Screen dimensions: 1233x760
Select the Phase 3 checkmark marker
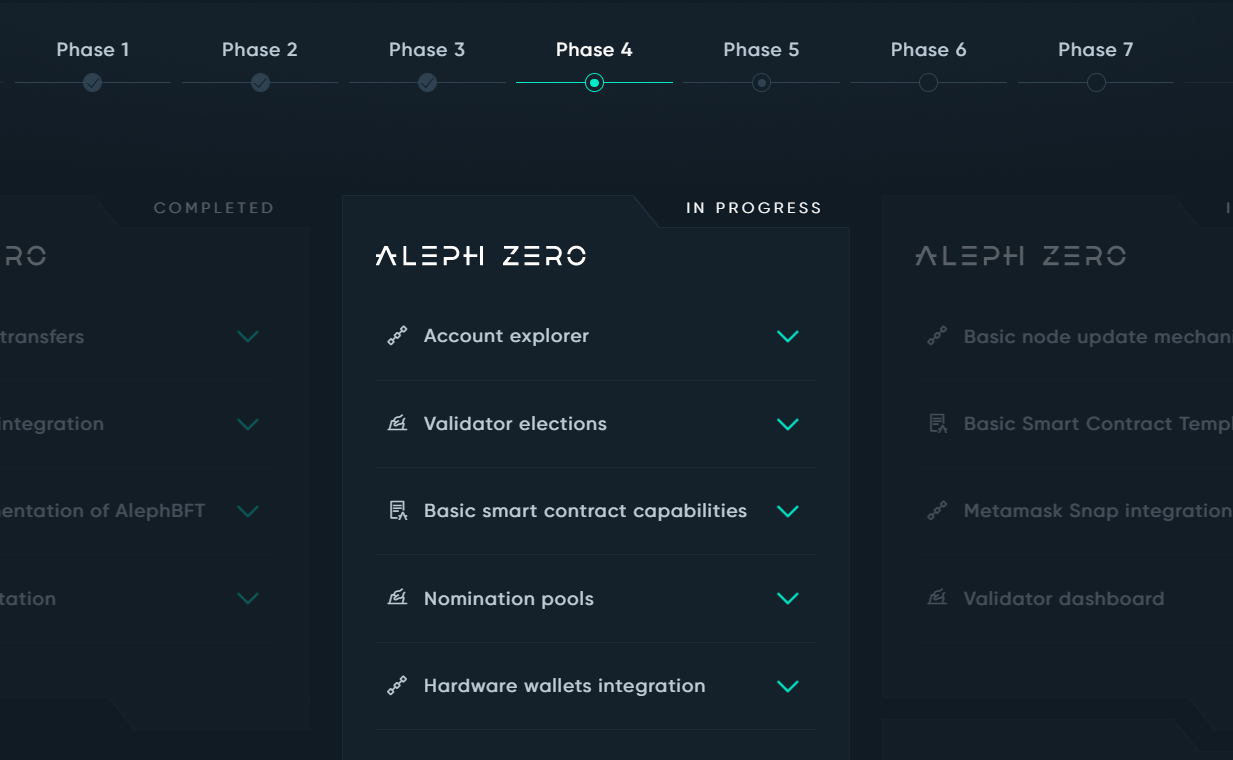point(427,83)
